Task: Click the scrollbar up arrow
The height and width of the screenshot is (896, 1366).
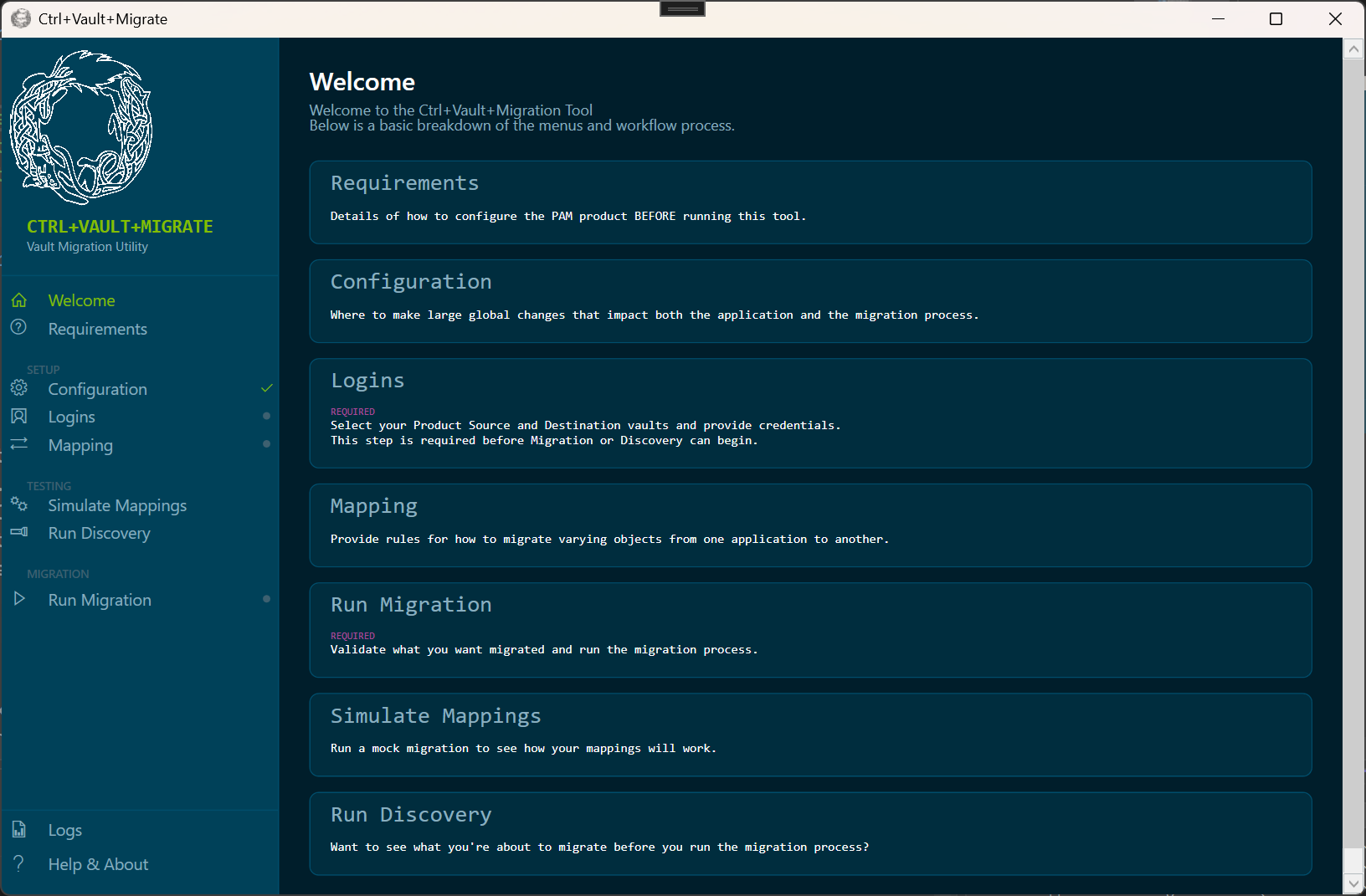Action: 1353,49
